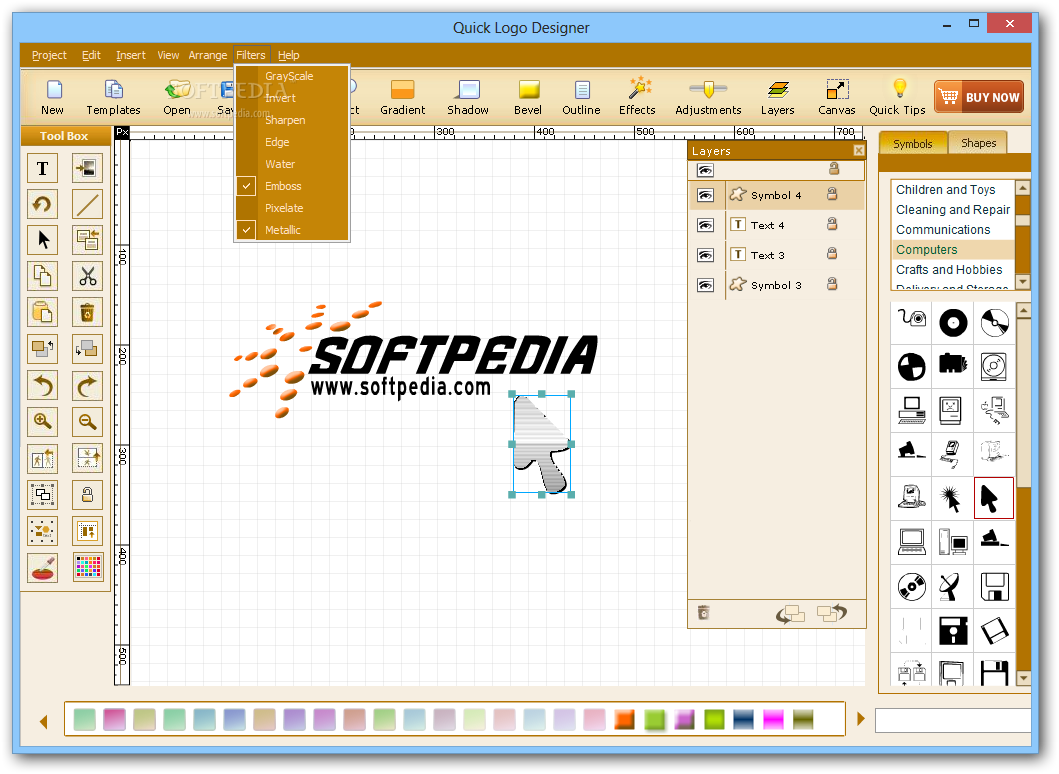1059x774 pixels.
Task: Open the Arrange menu
Action: click(x=207, y=55)
